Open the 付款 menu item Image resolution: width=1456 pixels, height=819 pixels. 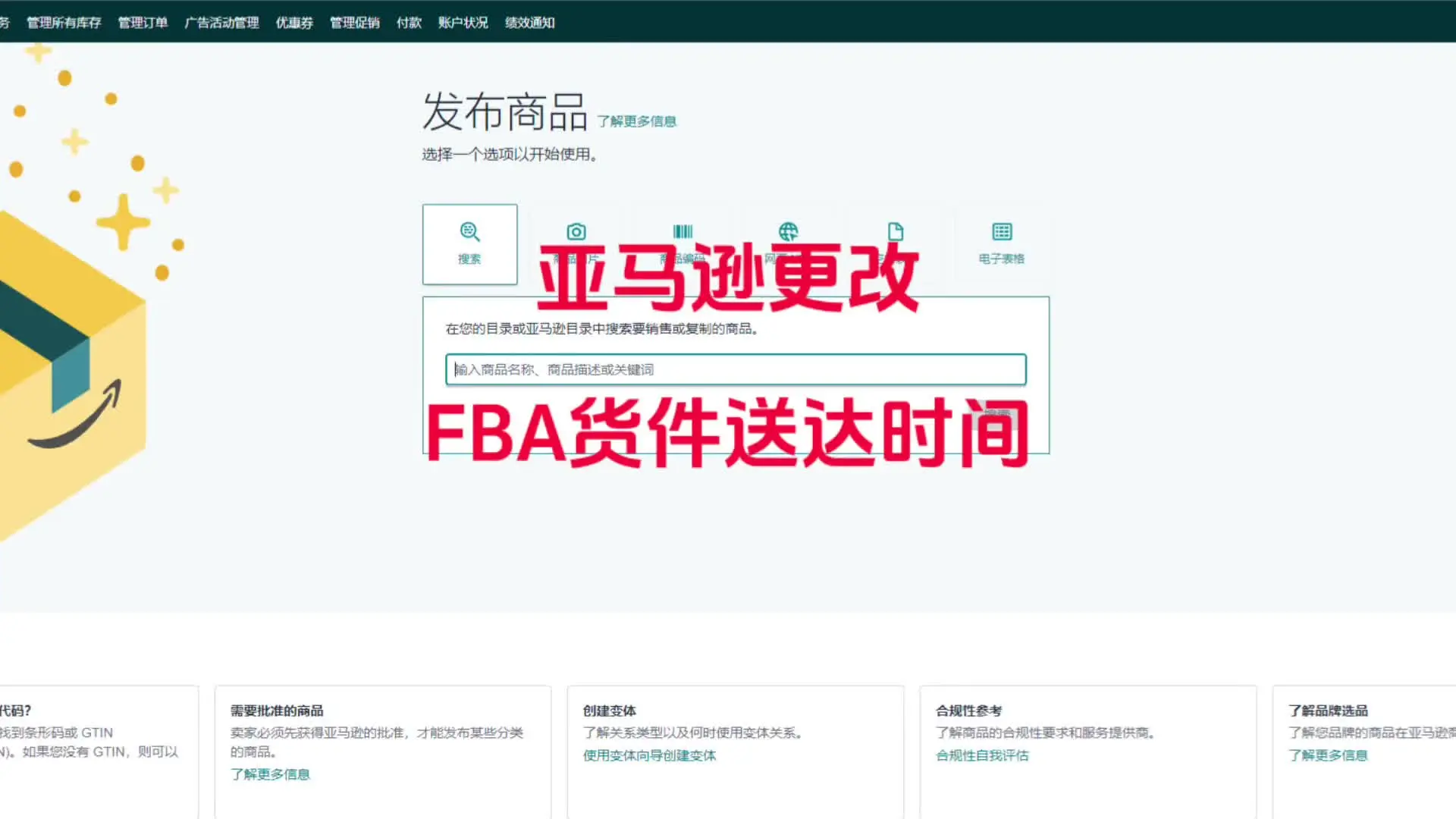pos(409,23)
